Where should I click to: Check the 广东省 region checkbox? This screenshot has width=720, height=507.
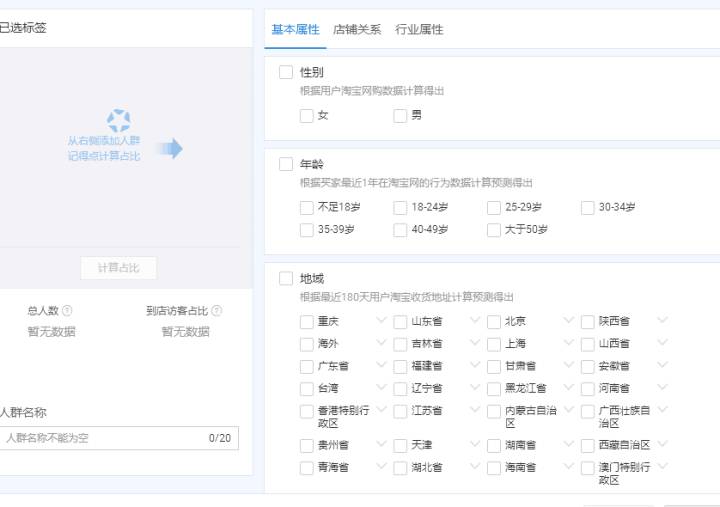pyautogui.click(x=307, y=366)
